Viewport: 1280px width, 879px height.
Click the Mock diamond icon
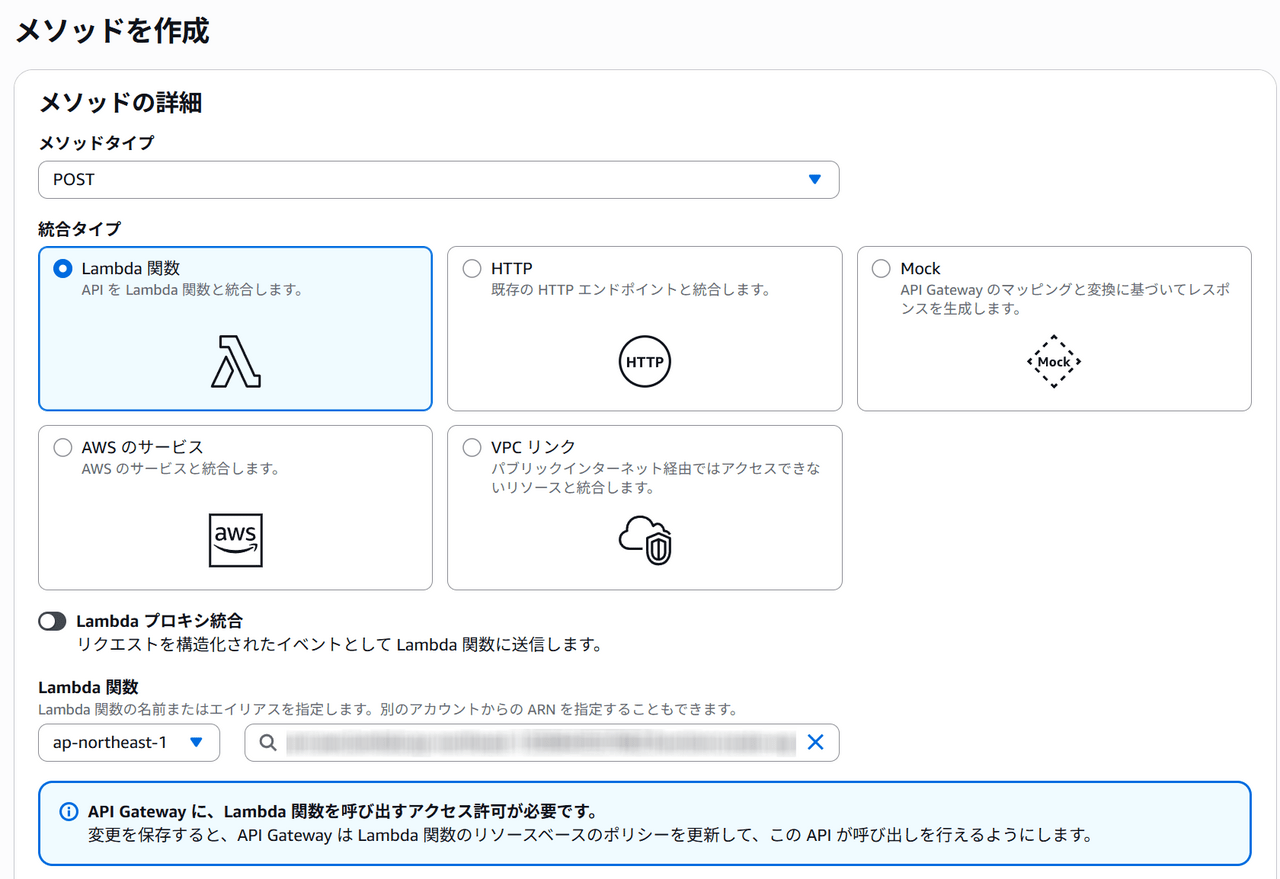(x=1054, y=361)
